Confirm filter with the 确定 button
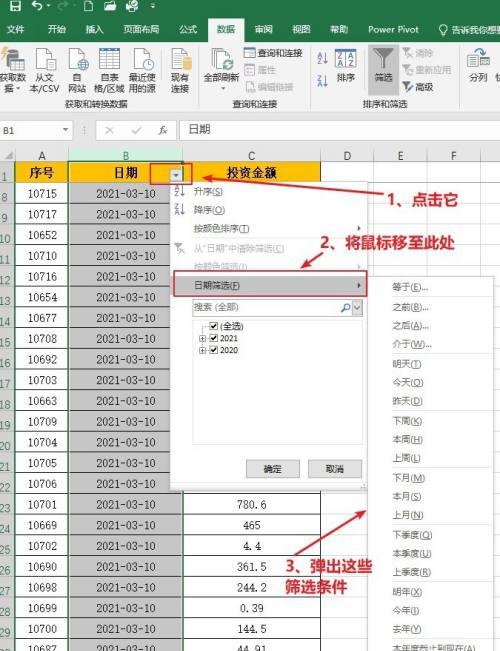The width and height of the screenshot is (500, 651). (272, 469)
